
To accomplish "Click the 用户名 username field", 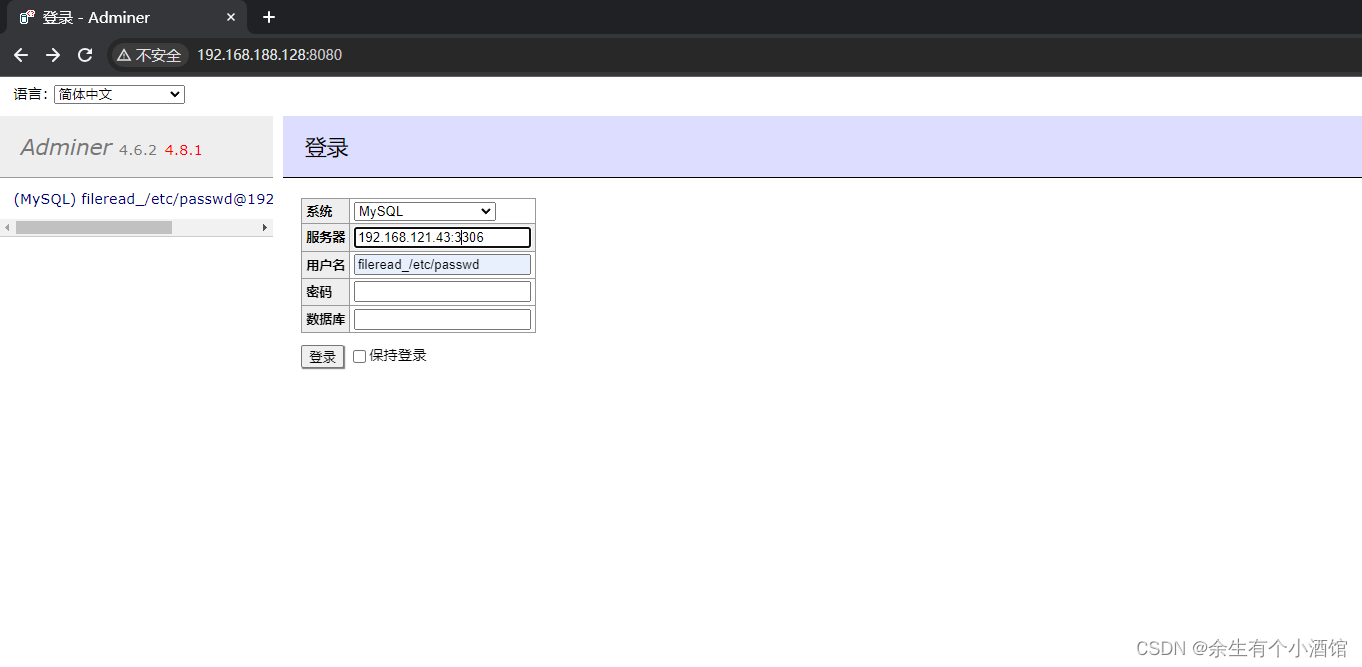I will coord(442,265).
